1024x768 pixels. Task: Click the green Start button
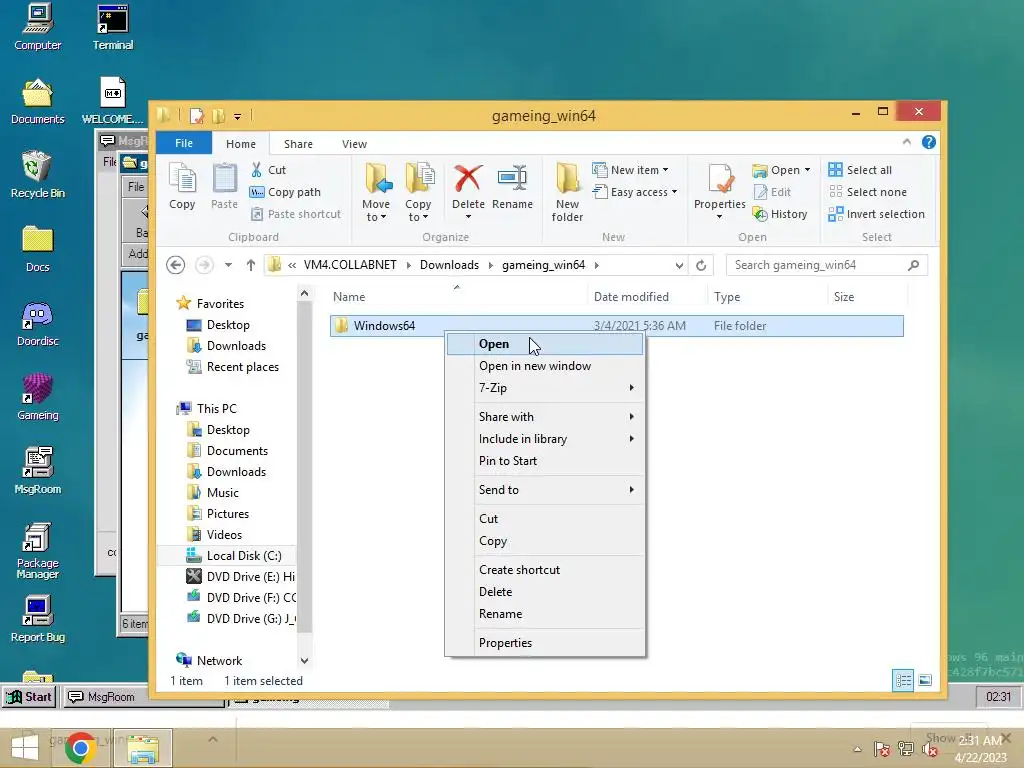(x=29, y=697)
